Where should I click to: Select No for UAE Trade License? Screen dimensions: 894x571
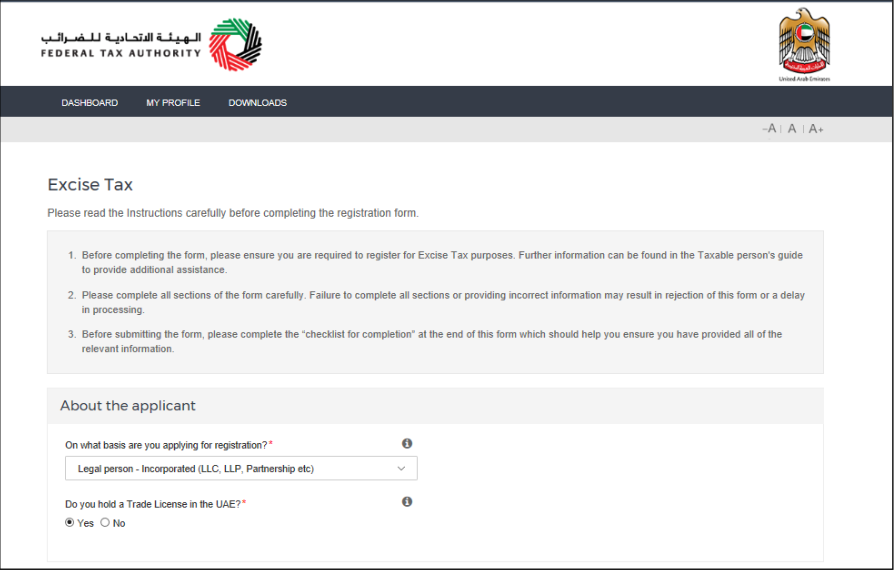[x=105, y=523]
